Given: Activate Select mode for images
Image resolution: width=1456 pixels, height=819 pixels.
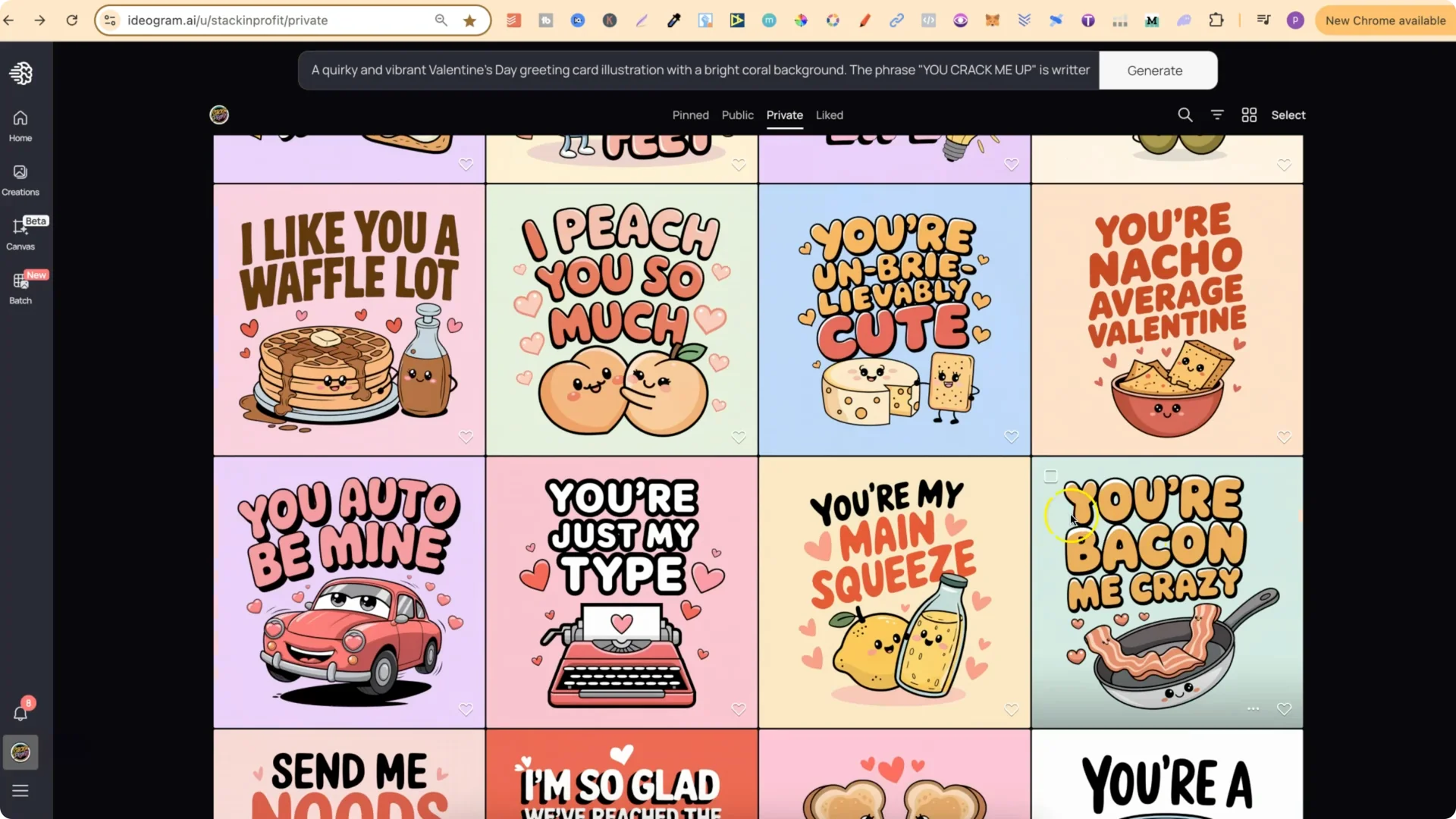Looking at the screenshot, I should tap(1288, 115).
